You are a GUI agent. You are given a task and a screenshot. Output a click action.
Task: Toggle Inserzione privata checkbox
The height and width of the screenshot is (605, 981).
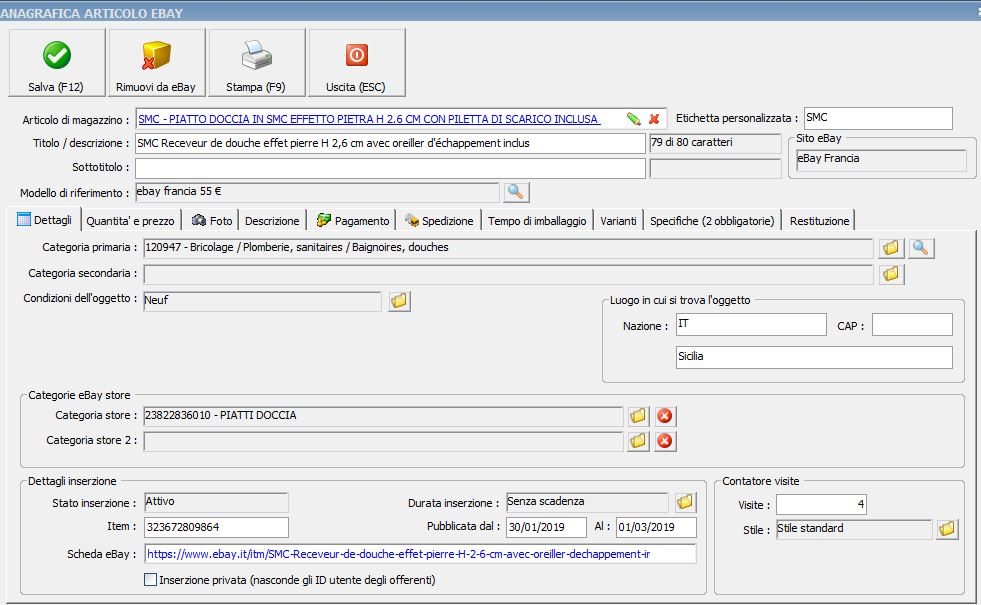click(x=151, y=580)
